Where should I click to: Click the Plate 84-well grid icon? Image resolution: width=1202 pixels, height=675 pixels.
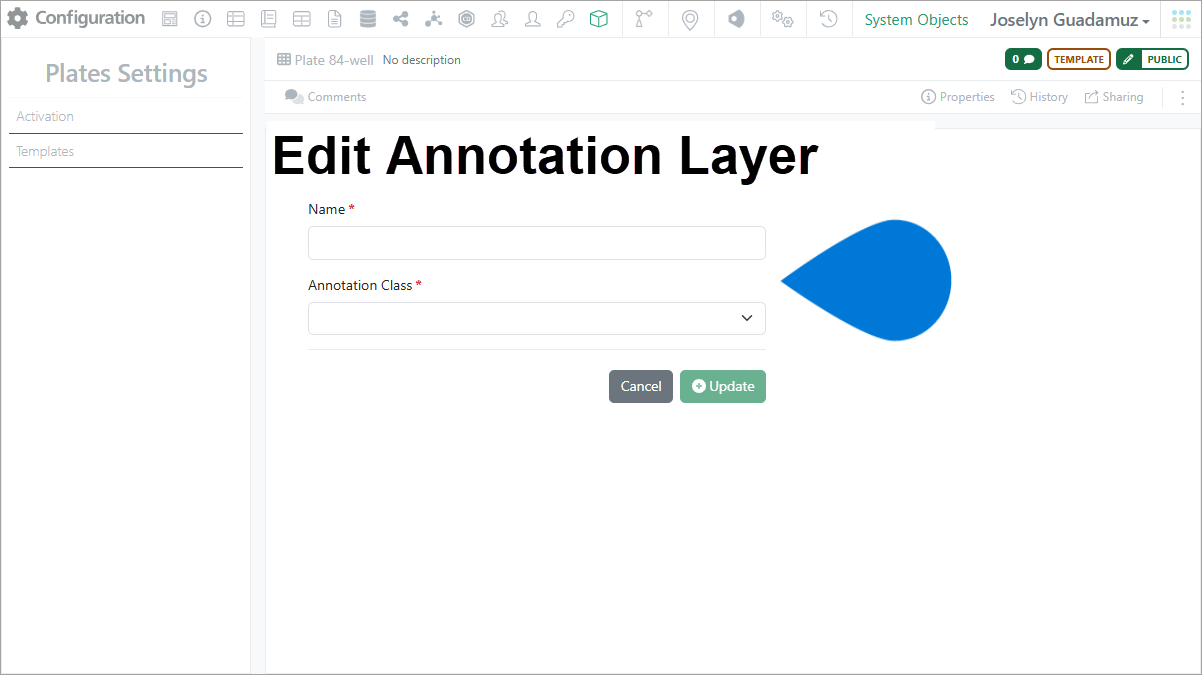(x=284, y=60)
